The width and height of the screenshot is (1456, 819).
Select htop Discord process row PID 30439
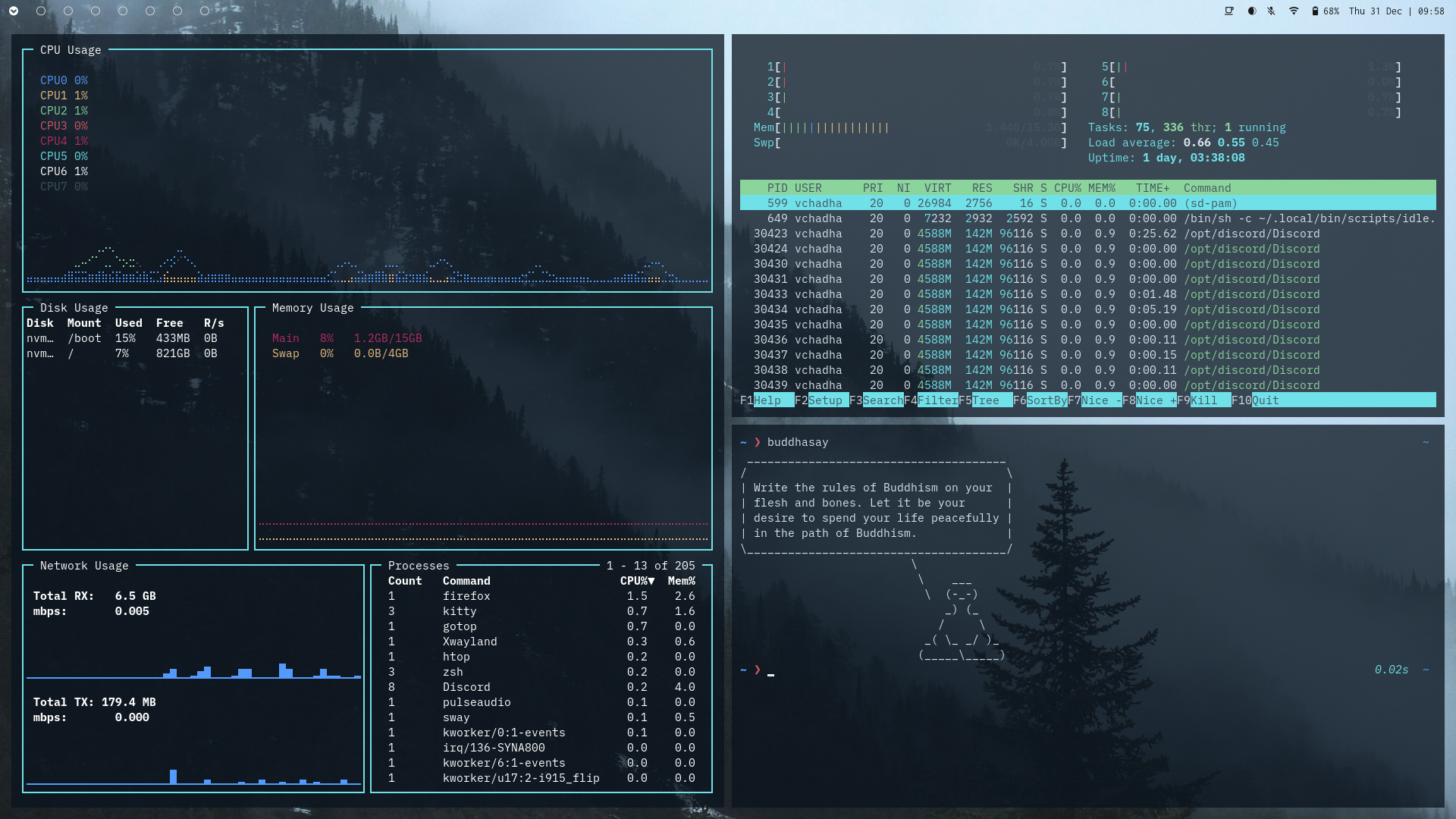1087,385
